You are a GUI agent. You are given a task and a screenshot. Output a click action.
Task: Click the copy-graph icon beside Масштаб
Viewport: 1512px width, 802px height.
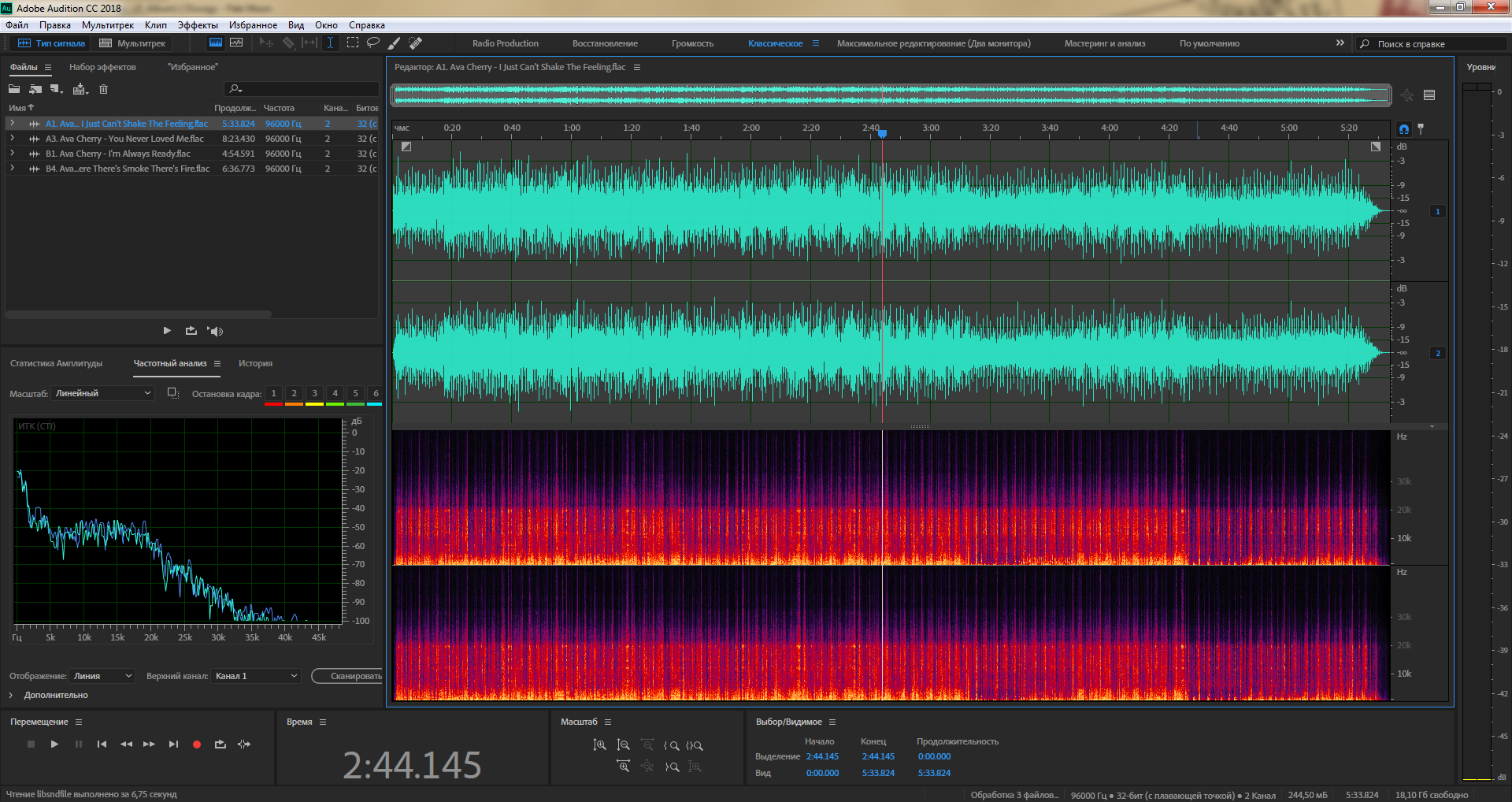172,393
